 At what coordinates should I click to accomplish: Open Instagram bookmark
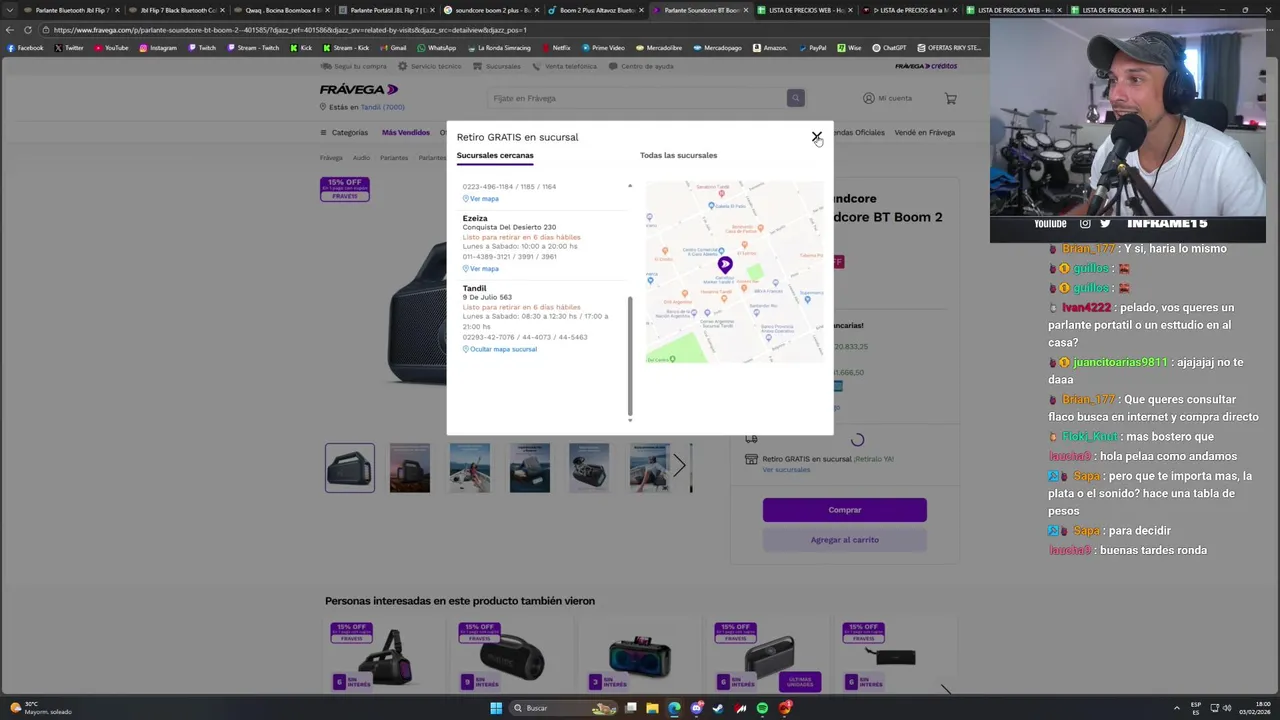(158, 47)
